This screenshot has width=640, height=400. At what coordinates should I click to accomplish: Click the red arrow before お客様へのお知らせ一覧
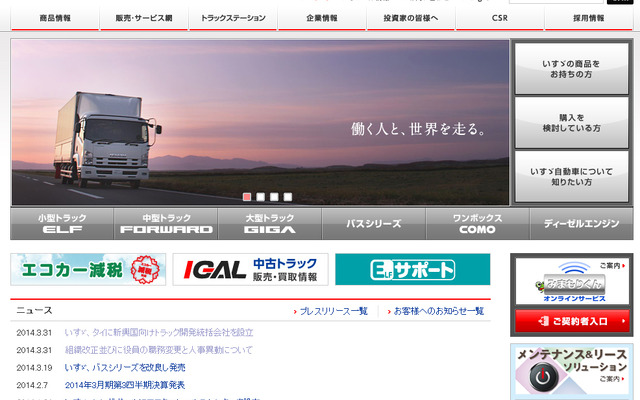coord(389,312)
